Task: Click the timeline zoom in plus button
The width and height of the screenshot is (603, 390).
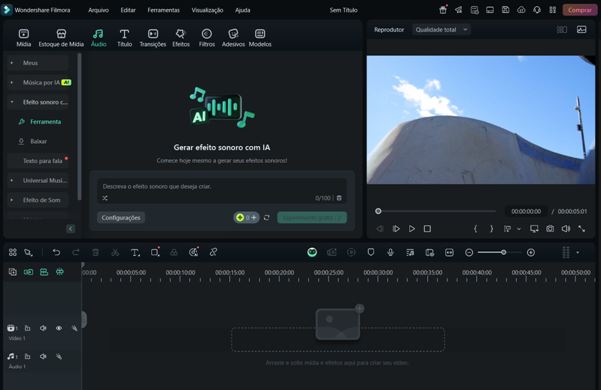Action: click(x=531, y=253)
